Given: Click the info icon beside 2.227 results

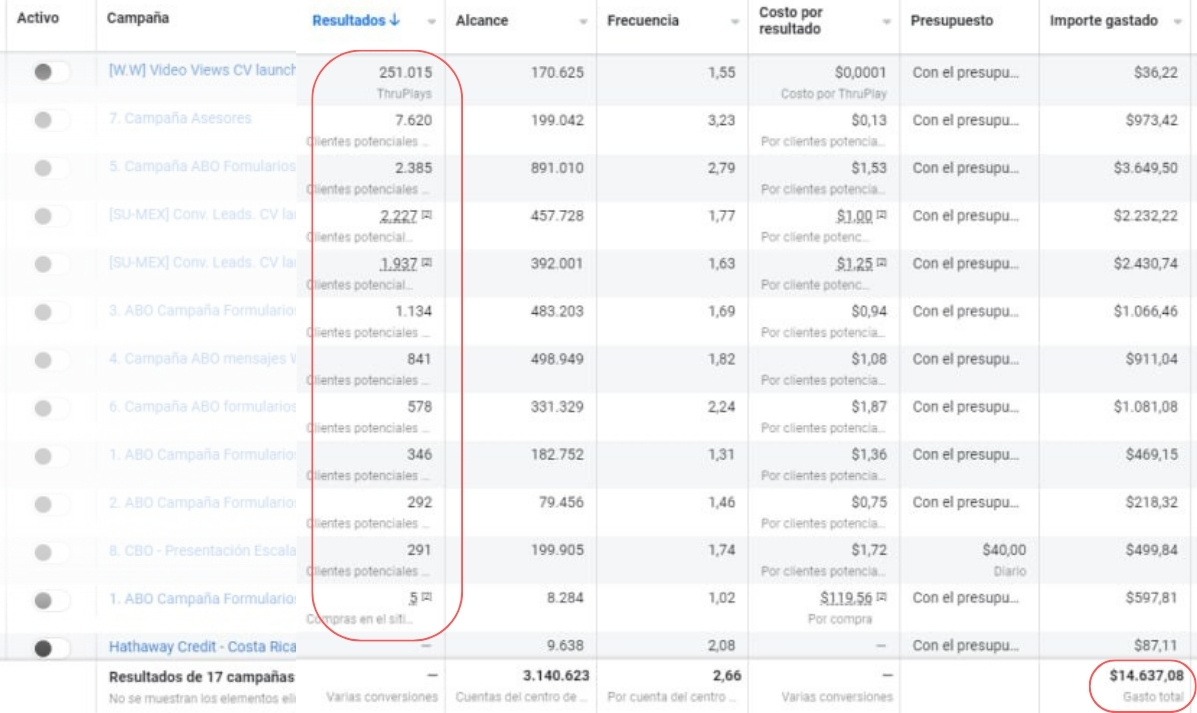Looking at the screenshot, I should click(x=427, y=216).
